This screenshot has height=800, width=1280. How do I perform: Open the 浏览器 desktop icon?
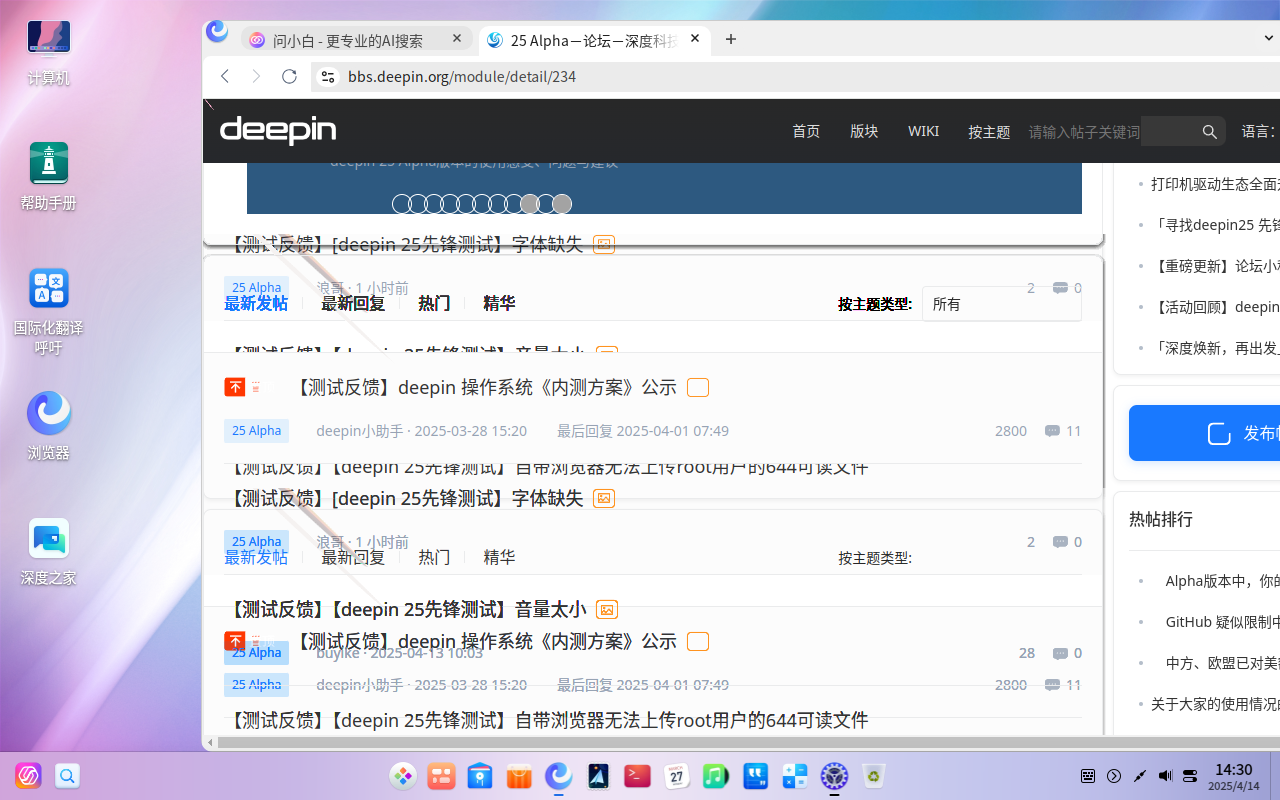pos(48,426)
